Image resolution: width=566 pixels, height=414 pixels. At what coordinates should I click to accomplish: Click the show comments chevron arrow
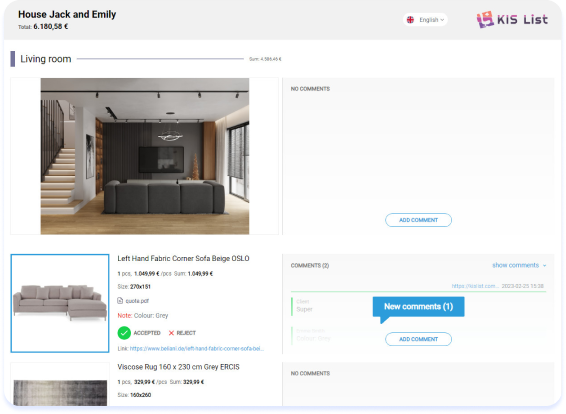coord(544,266)
